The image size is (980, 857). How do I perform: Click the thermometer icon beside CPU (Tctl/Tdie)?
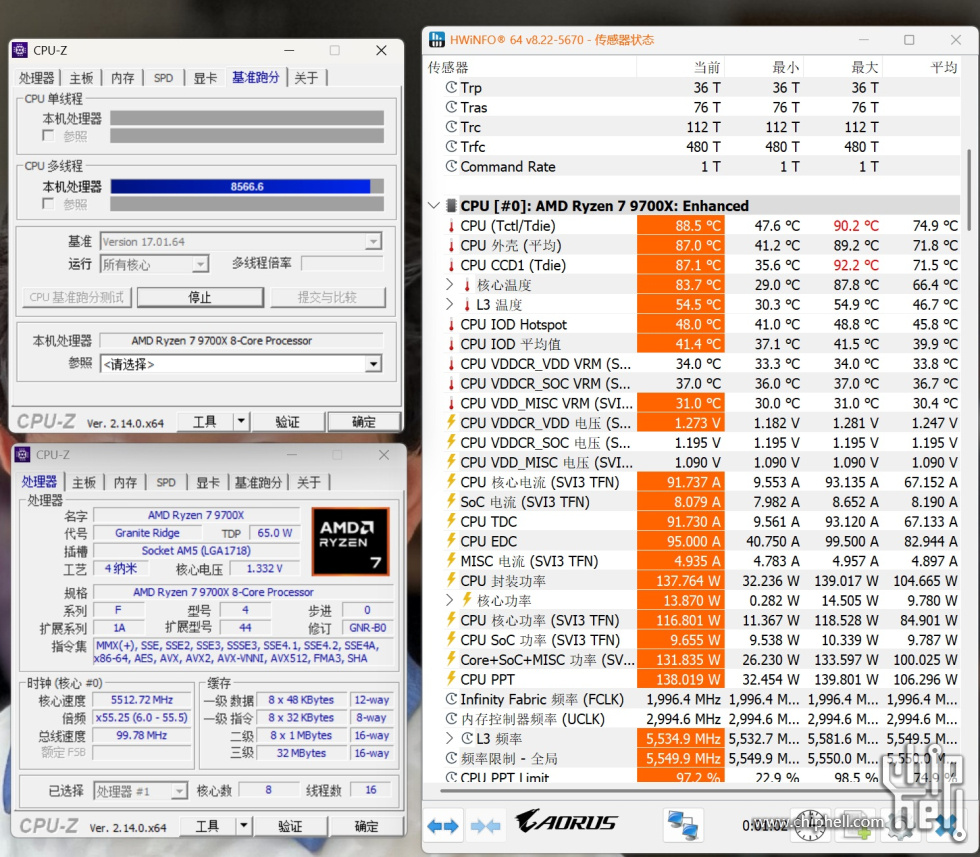tap(451, 226)
